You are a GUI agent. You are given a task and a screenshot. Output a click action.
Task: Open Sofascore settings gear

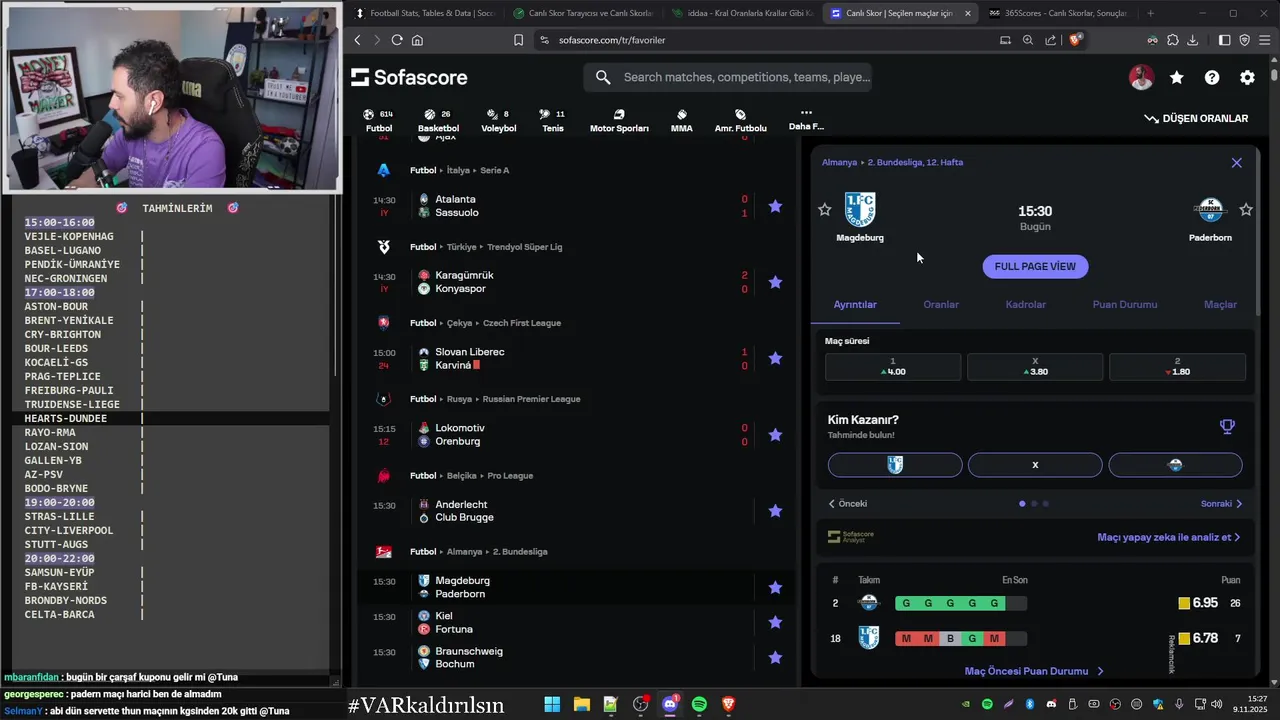(1247, 77)
